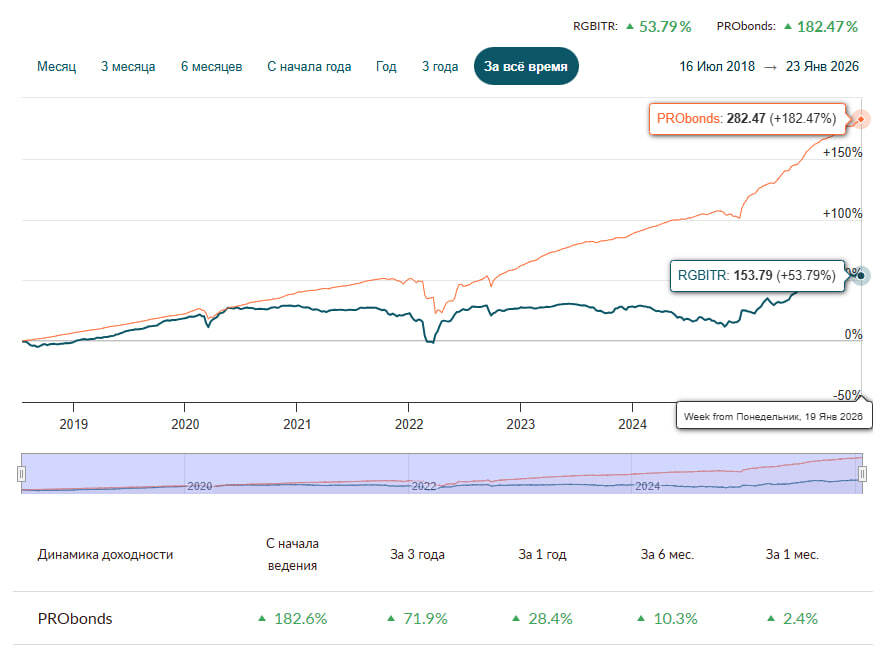
Task: Click the RGBITR 153.79 tooltip label
Action: [x=756, y=276]
